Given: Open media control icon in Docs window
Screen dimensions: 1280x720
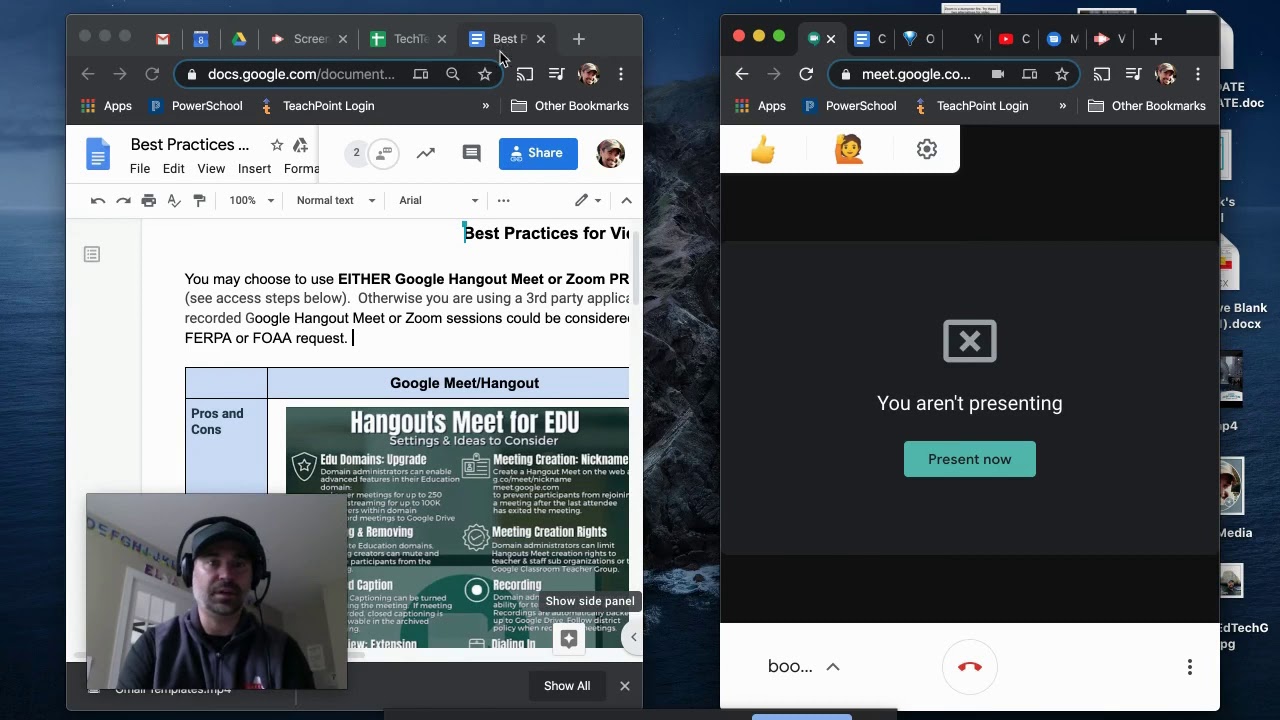Looking at the screenshot, I should tap(557, 74).
